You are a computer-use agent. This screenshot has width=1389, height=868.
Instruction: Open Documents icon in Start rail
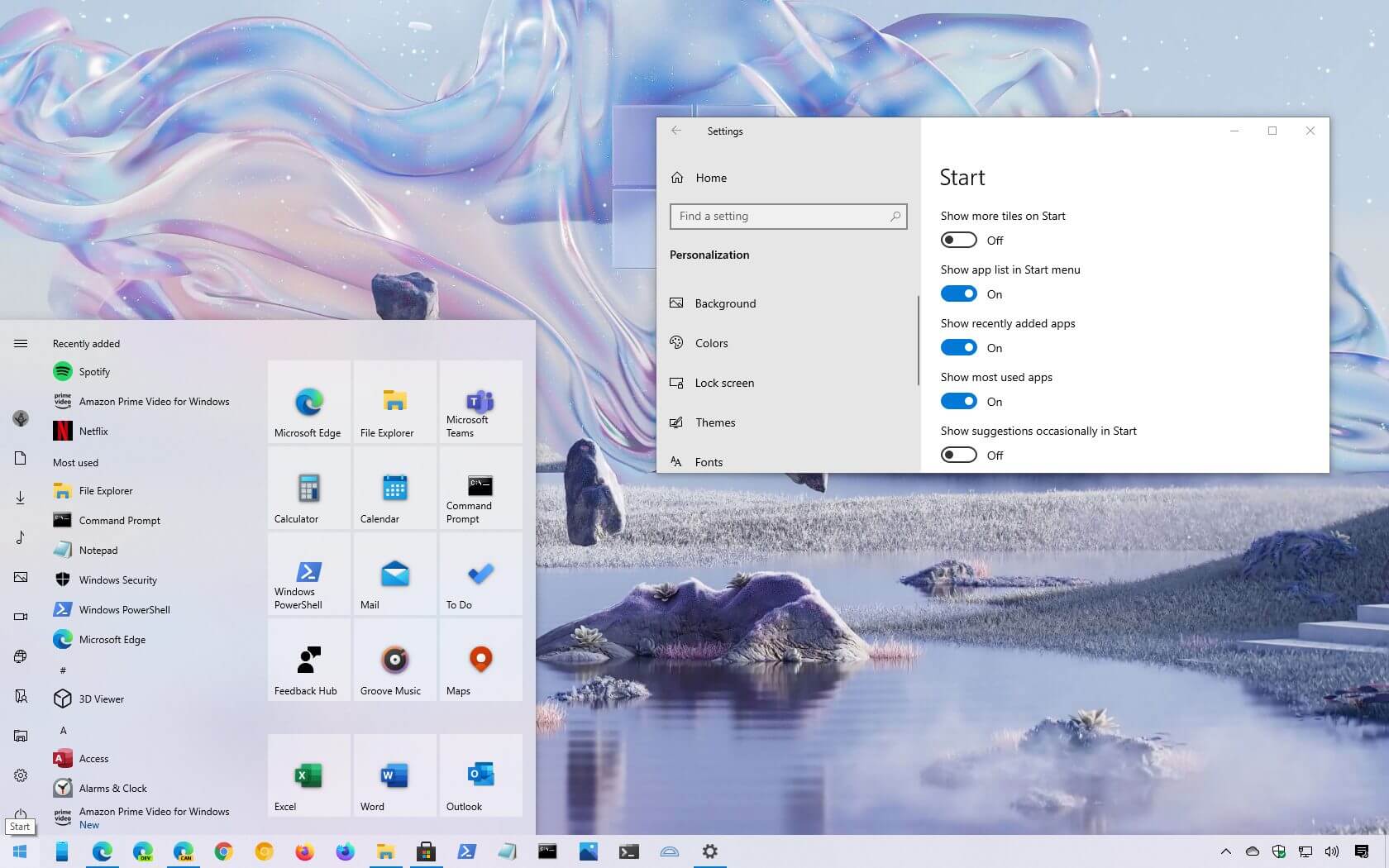pos(21,458)
